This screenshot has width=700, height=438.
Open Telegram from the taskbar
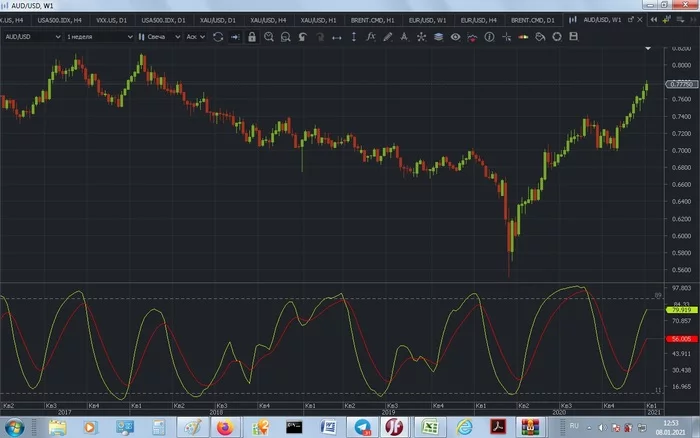tap(362, 427)
